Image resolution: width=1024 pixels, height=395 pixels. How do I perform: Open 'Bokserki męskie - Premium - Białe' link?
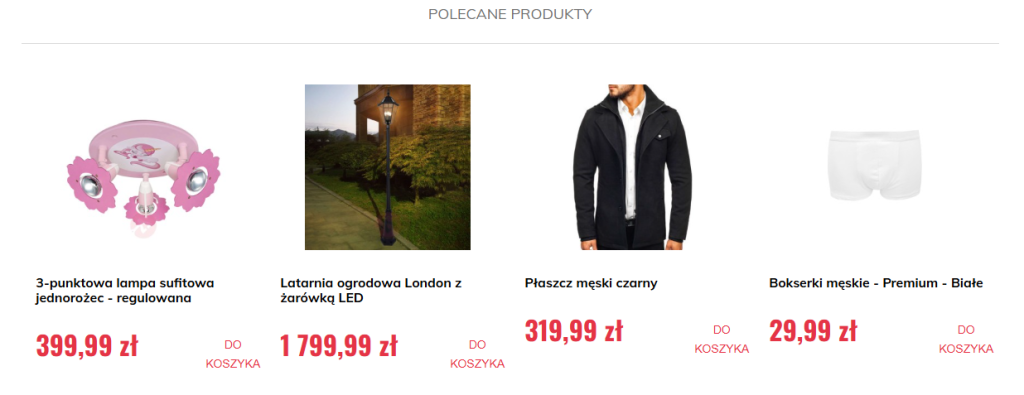point(876,283)
